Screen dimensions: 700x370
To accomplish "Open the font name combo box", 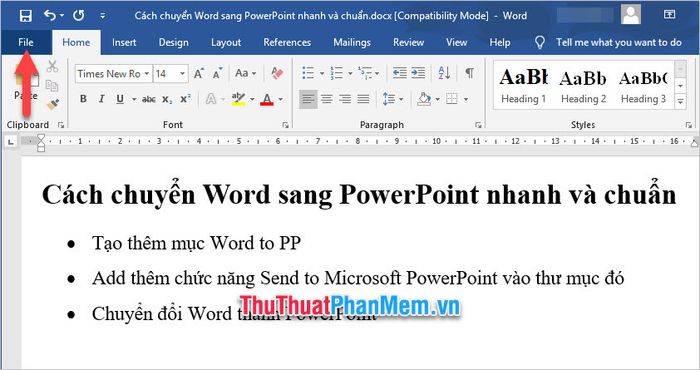I will (x=114, y=74).
